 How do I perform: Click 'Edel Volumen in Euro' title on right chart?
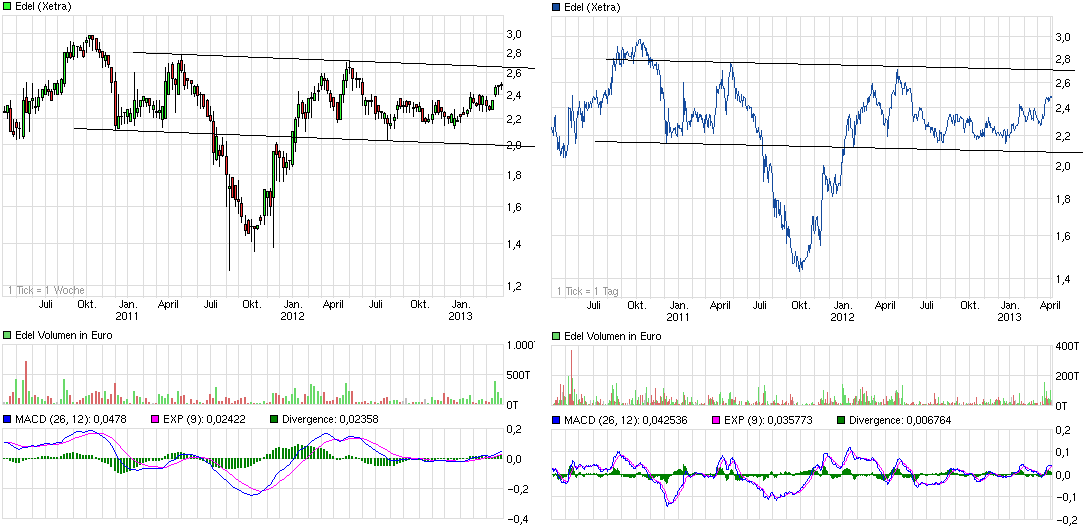pyautogui.click(x=612, y=337)
